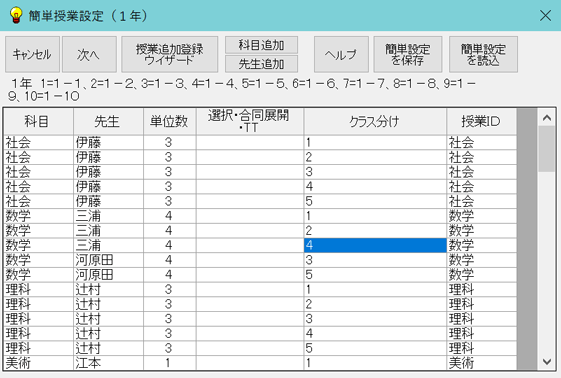561x378 pixels.
Task: Select 江本 teacher cell
Action: tap(108, 363)
